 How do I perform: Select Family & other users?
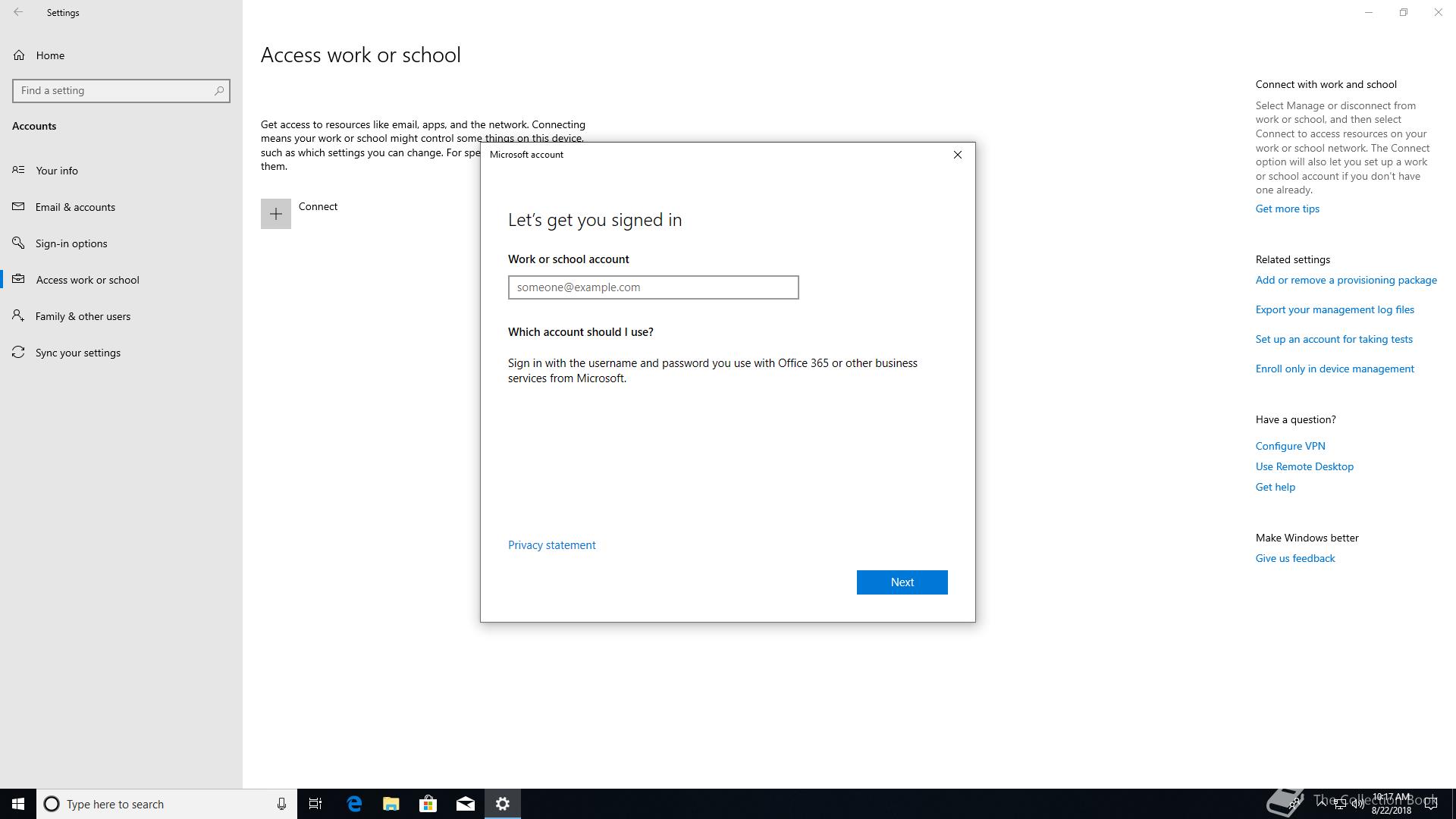click(83, 316)
